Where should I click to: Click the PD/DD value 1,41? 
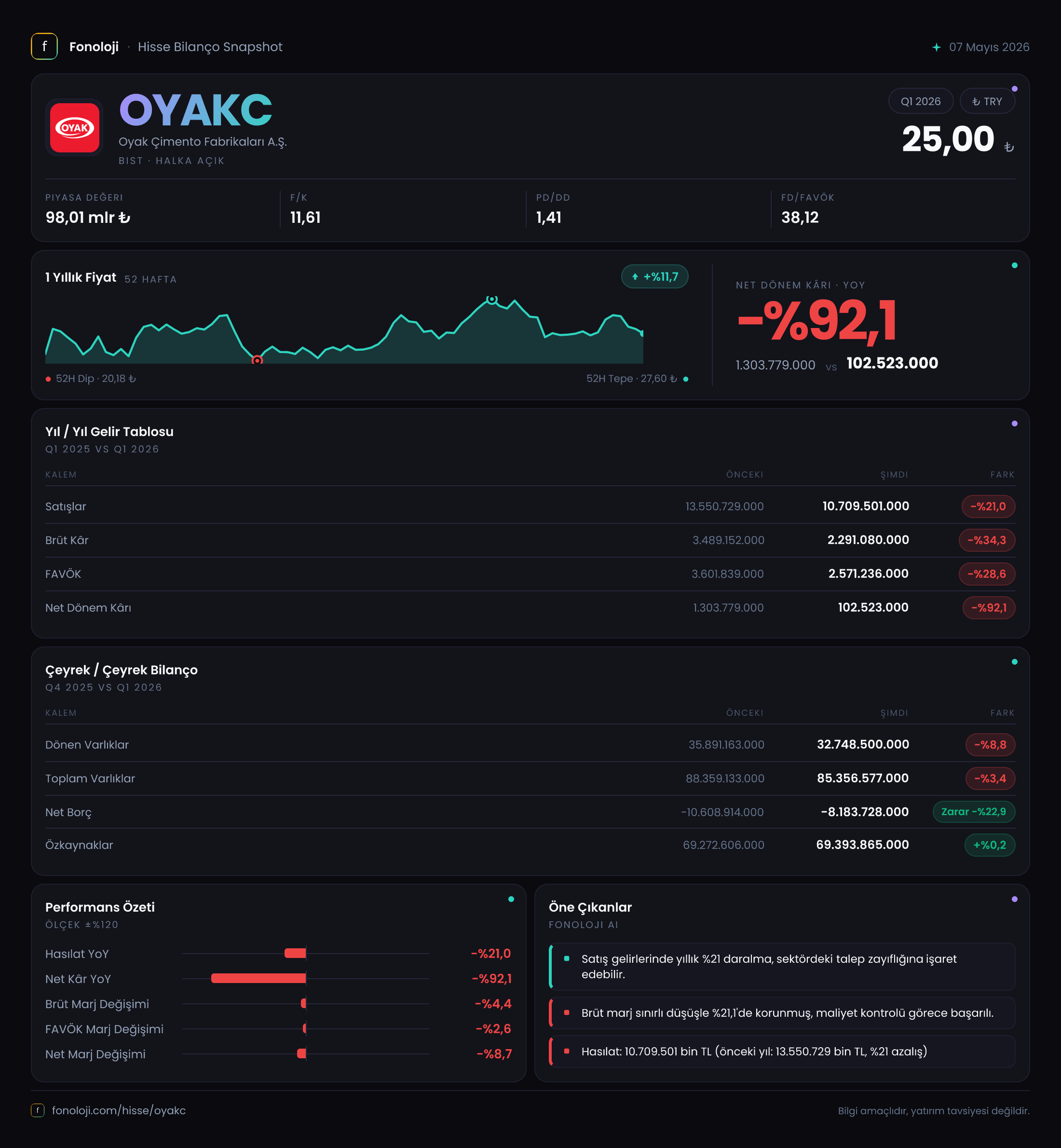pos(549,218)
